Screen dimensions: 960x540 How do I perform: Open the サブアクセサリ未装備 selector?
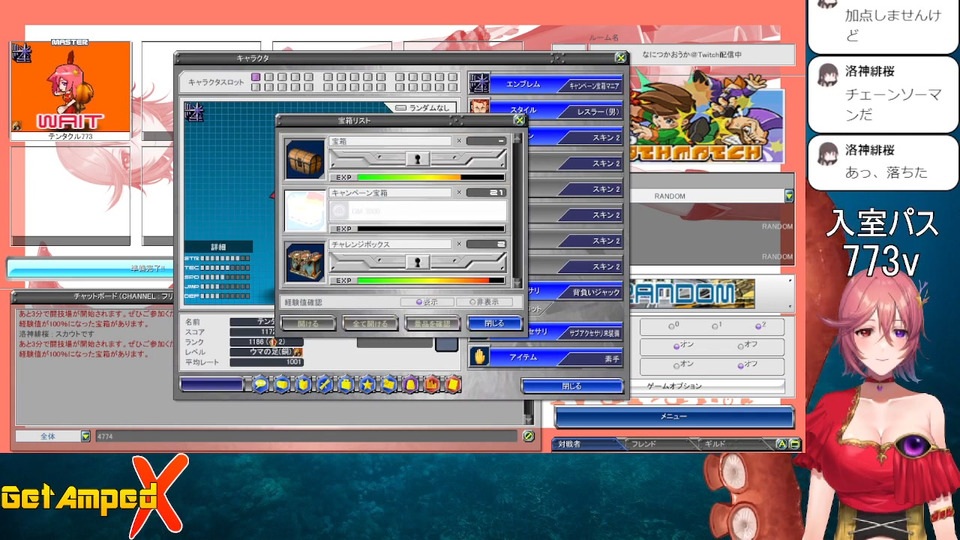(576, 332)
